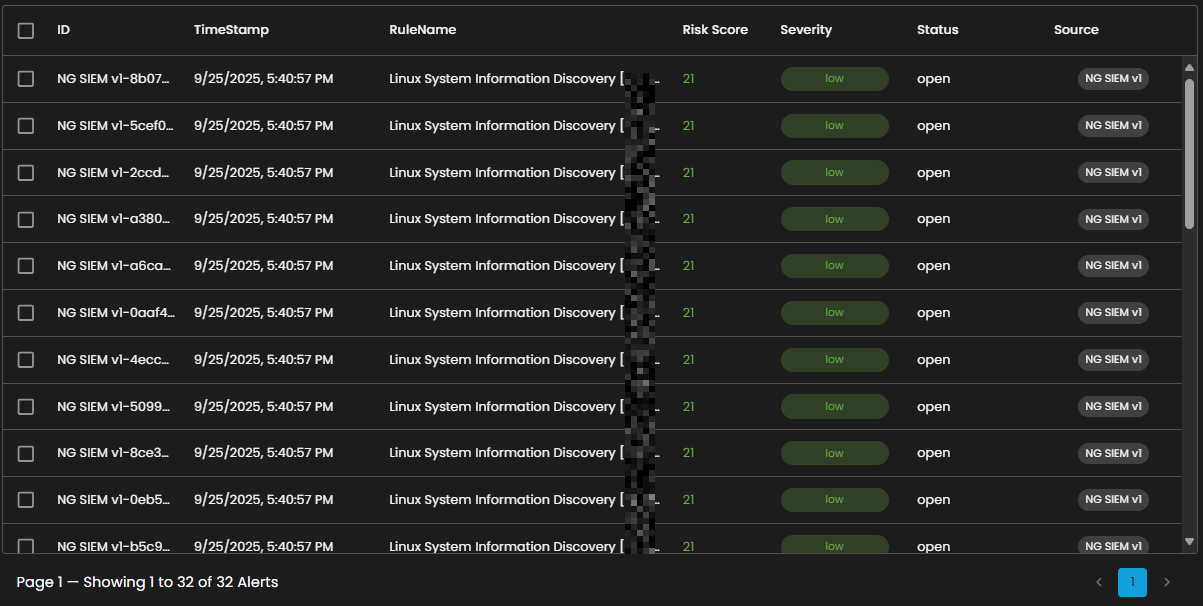Go to page 1 button
The width and height of the screenshot is (1203, 606).
[1132, 582]
